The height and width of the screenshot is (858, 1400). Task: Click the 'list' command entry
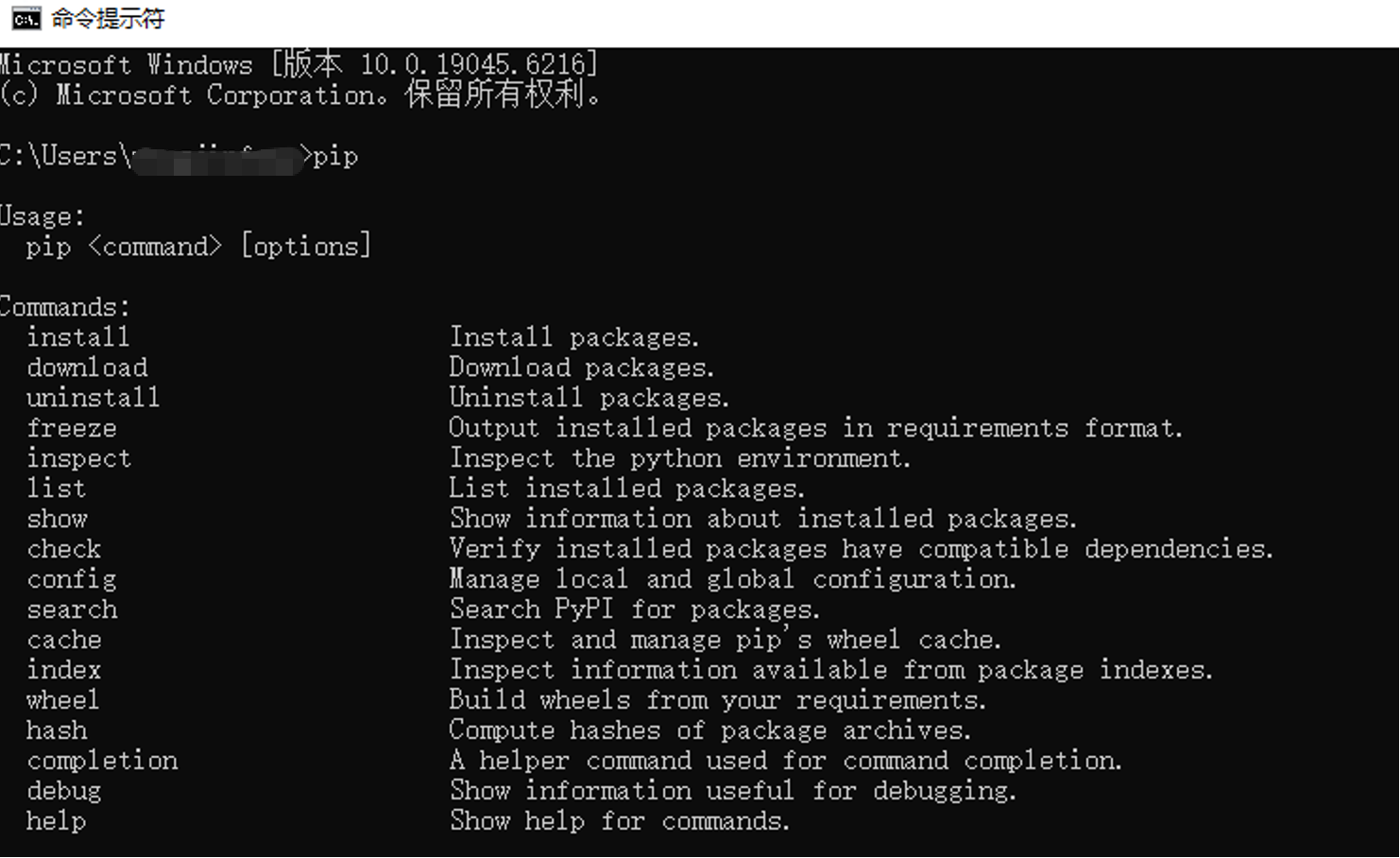(57, 489)
